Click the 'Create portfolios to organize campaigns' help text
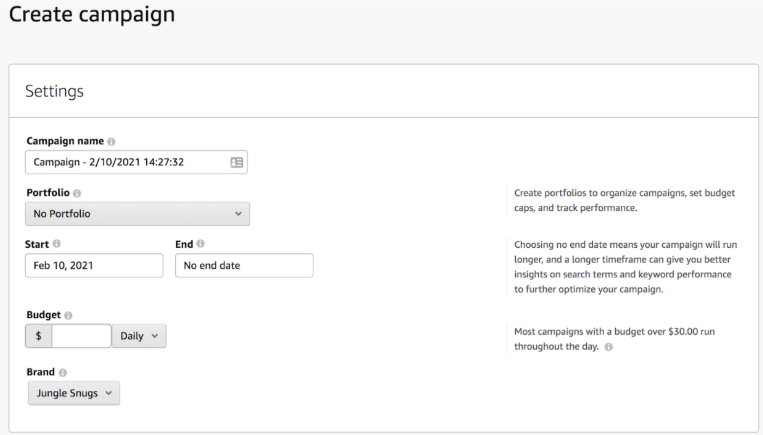Image resolution: width=763 pixels, height=435 pixels. (625, 199)
